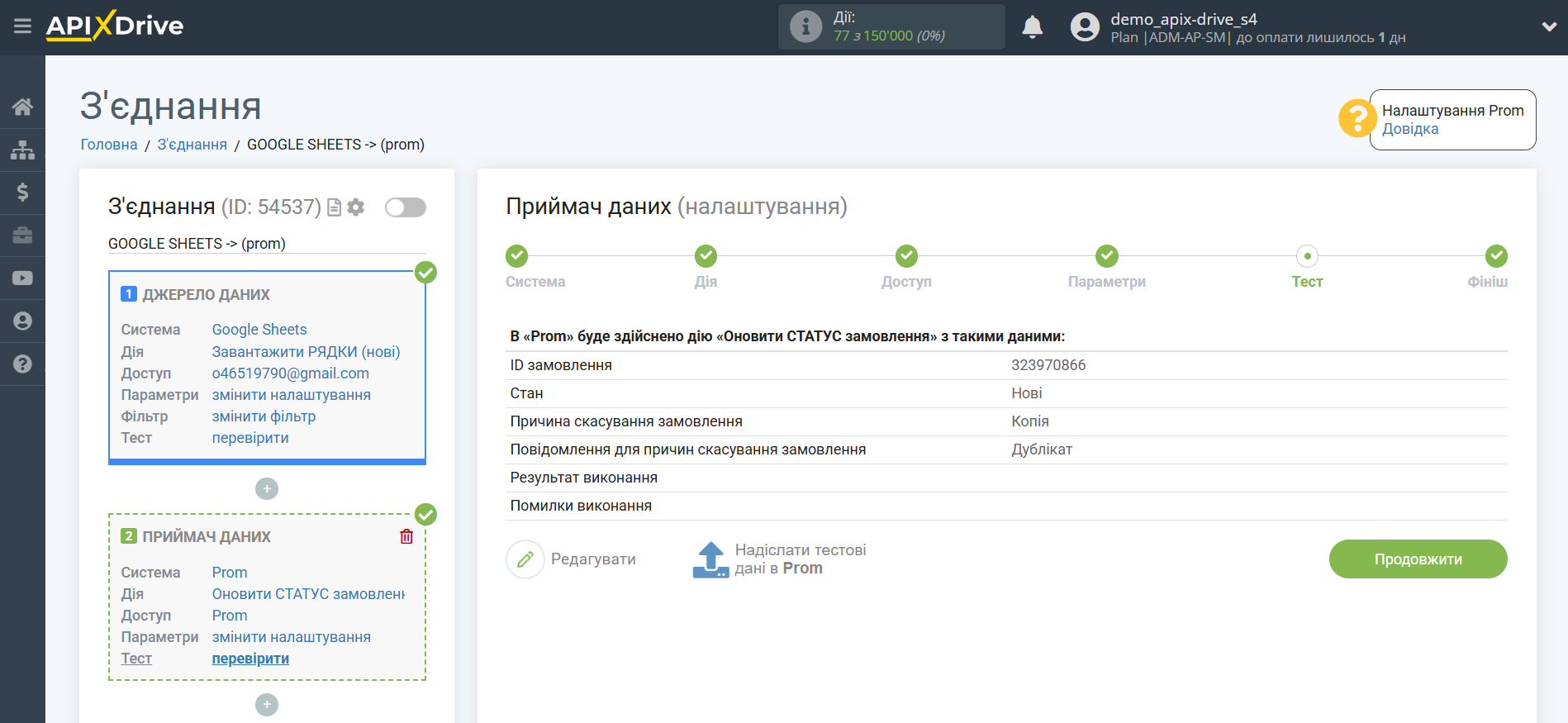Screen dimensions: 1568x723
Task: Add a step between source and receiver
Action: click(267, 489)
